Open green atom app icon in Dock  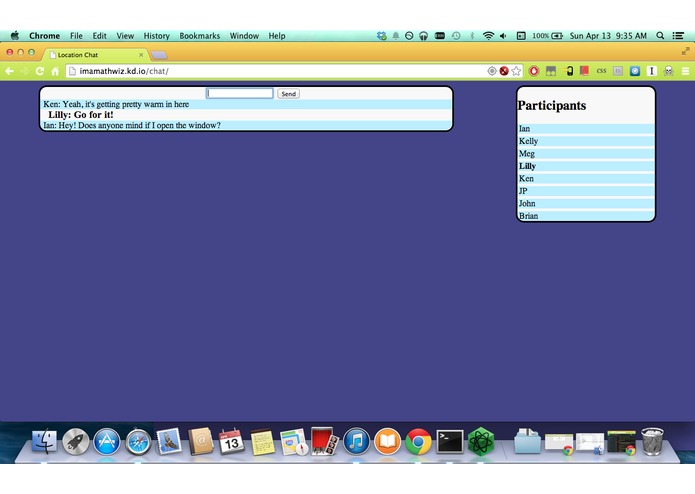[x=481, y=441]
